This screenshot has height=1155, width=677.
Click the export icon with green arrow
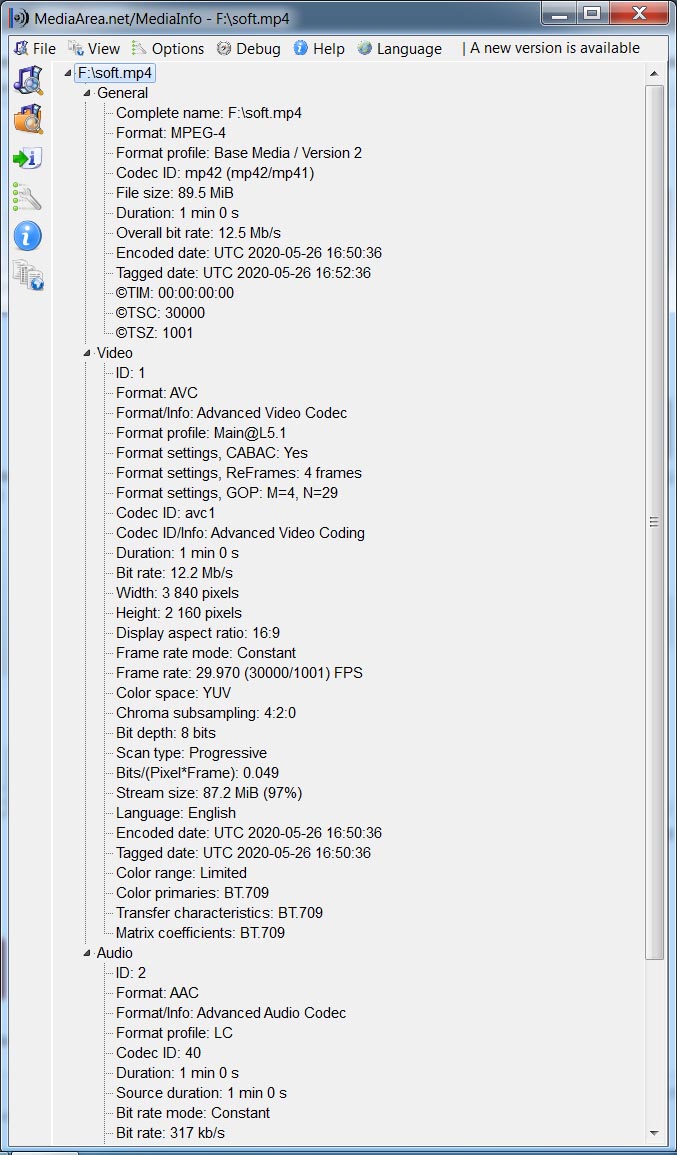pyautogui.click(x=29, y=158)
